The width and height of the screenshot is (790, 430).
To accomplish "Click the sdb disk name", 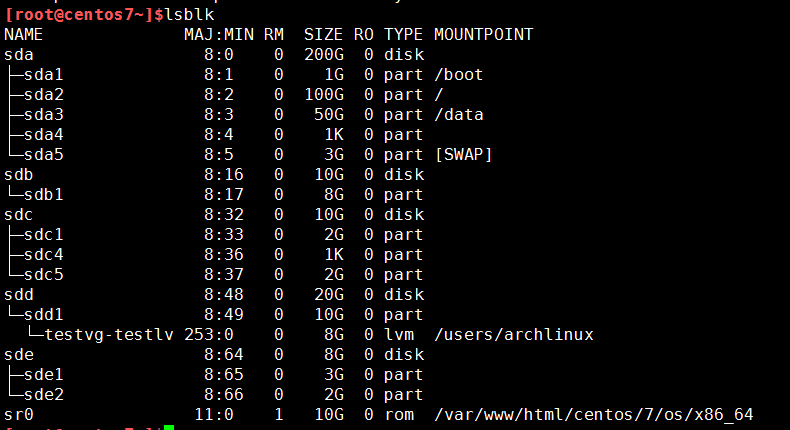I will point(19,174).
